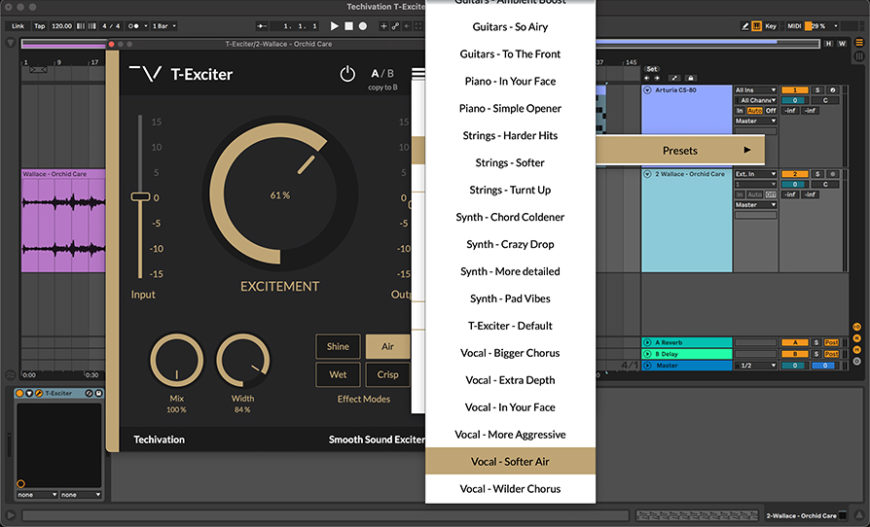Click the Input gain slider handle
Image resolution: width=870 pixels, height=527 pixels.
pyautogui.click(x=140, y=197)
